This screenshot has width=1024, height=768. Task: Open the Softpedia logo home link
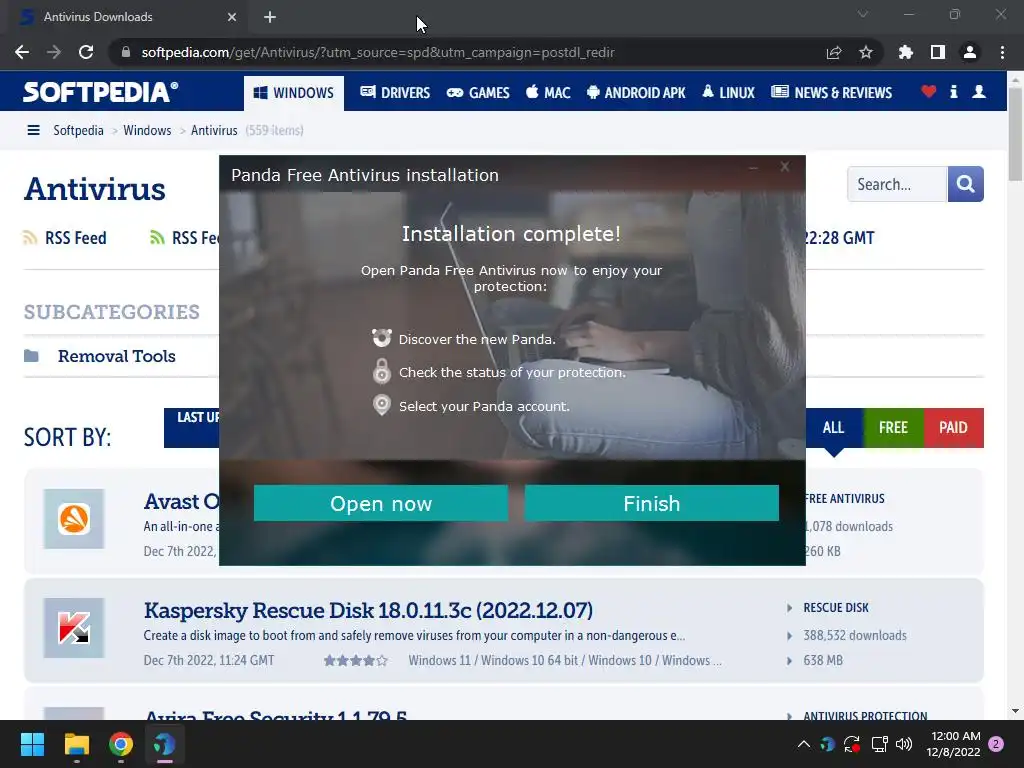101,91
